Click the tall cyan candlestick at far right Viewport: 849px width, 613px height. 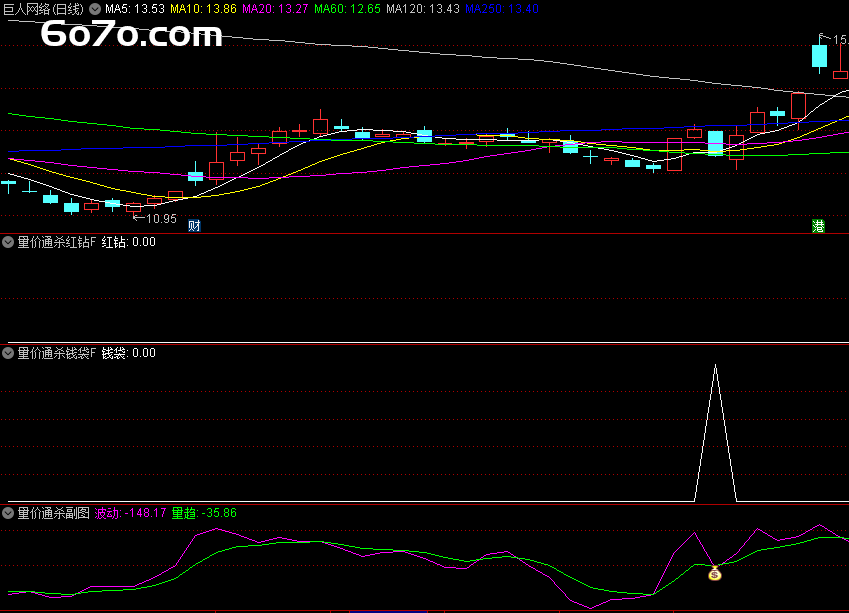pos(819,56)
